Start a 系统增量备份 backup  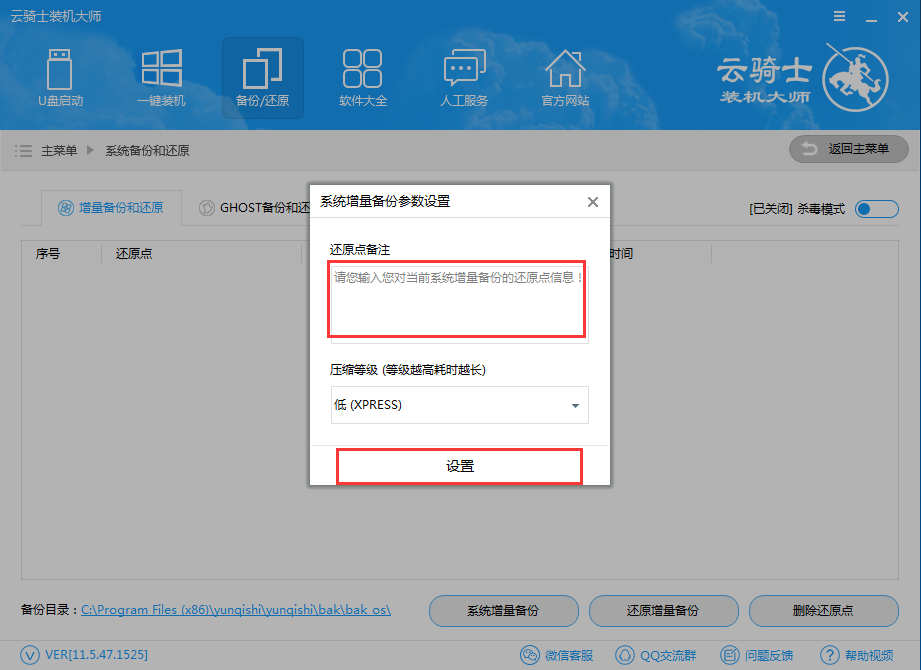[503, 611]
